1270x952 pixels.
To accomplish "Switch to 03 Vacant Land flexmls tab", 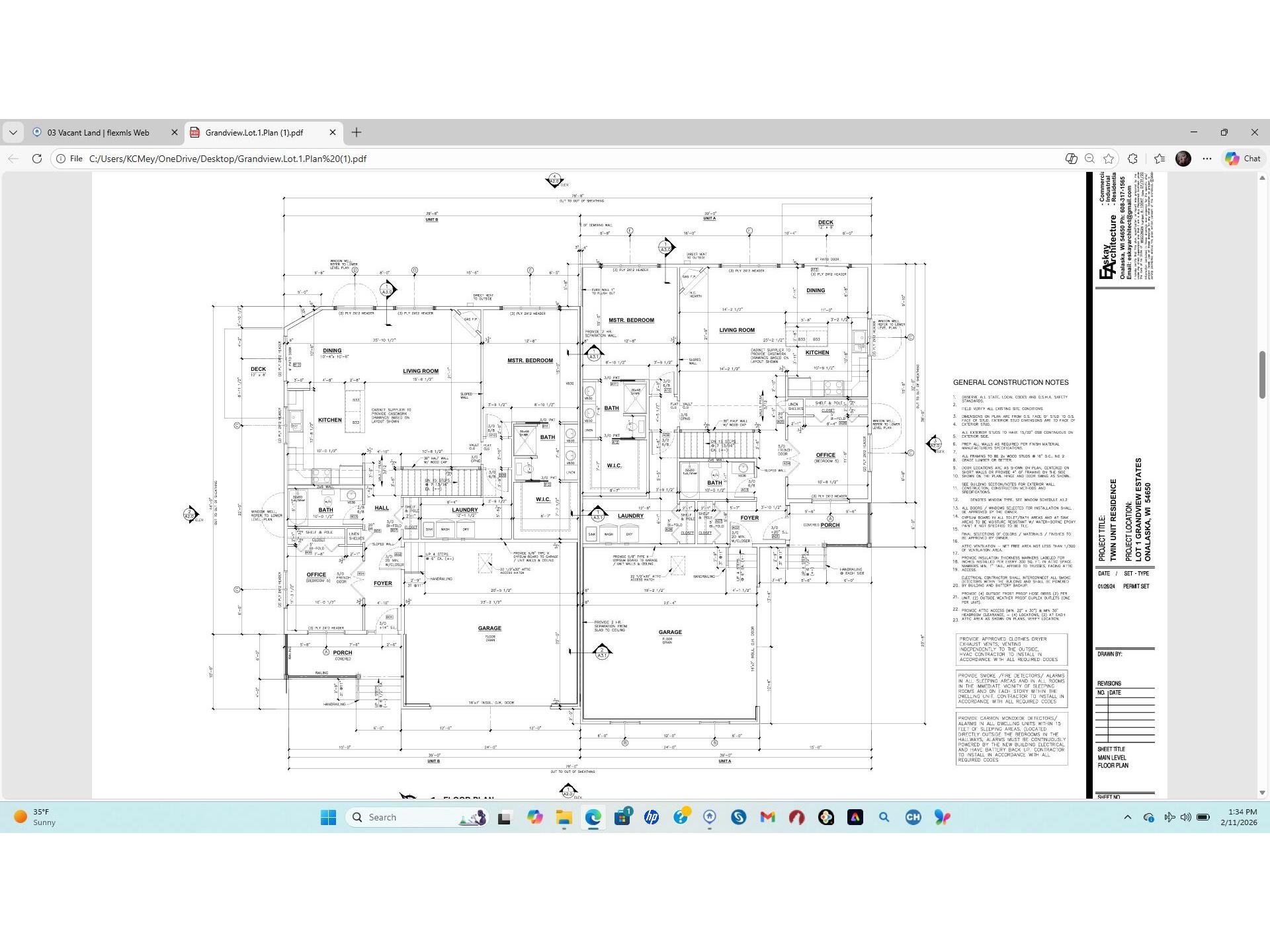I will coord(98,132).
